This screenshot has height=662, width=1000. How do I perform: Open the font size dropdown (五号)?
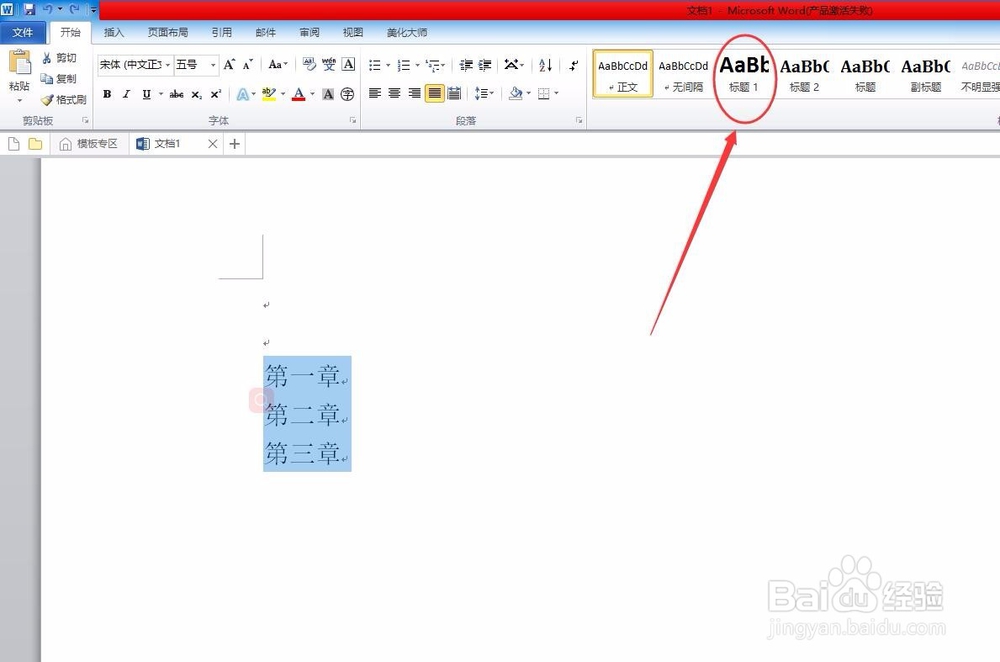coord(213,65)
